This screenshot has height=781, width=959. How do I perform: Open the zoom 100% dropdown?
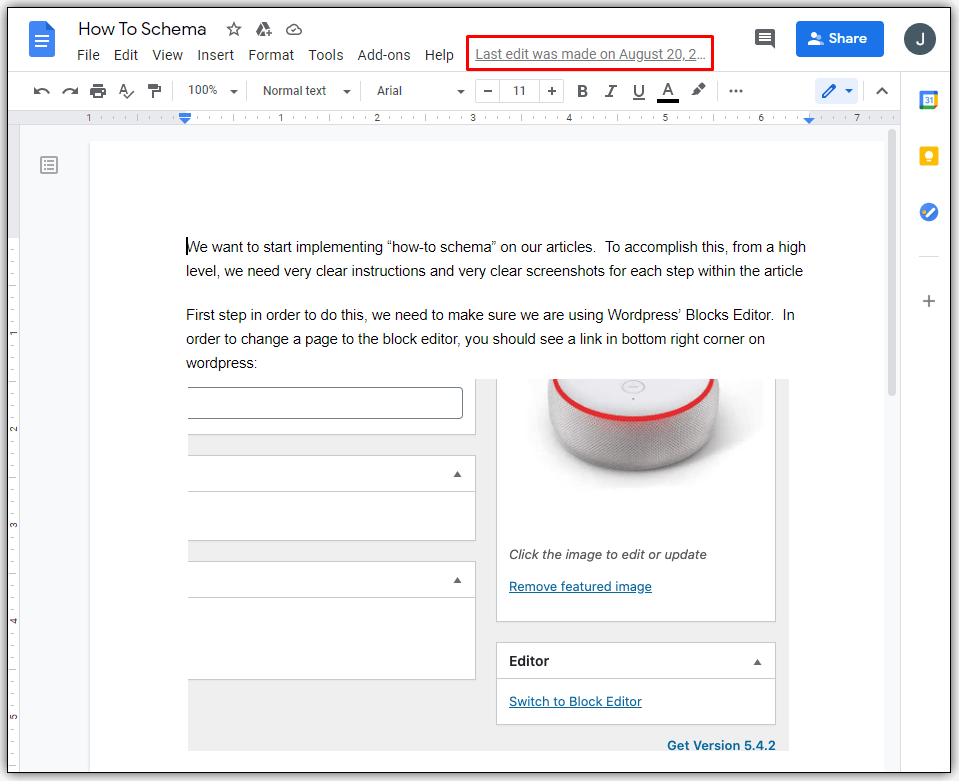click(x=212, y=91)
